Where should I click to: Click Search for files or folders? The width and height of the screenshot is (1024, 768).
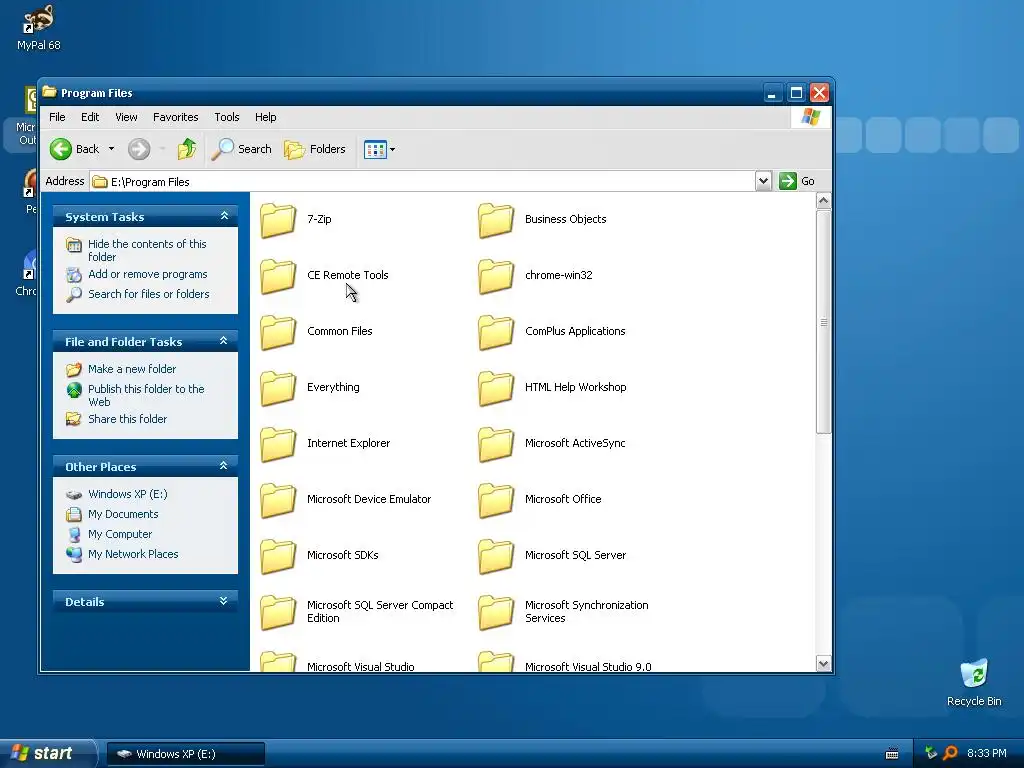coord(149,294)
